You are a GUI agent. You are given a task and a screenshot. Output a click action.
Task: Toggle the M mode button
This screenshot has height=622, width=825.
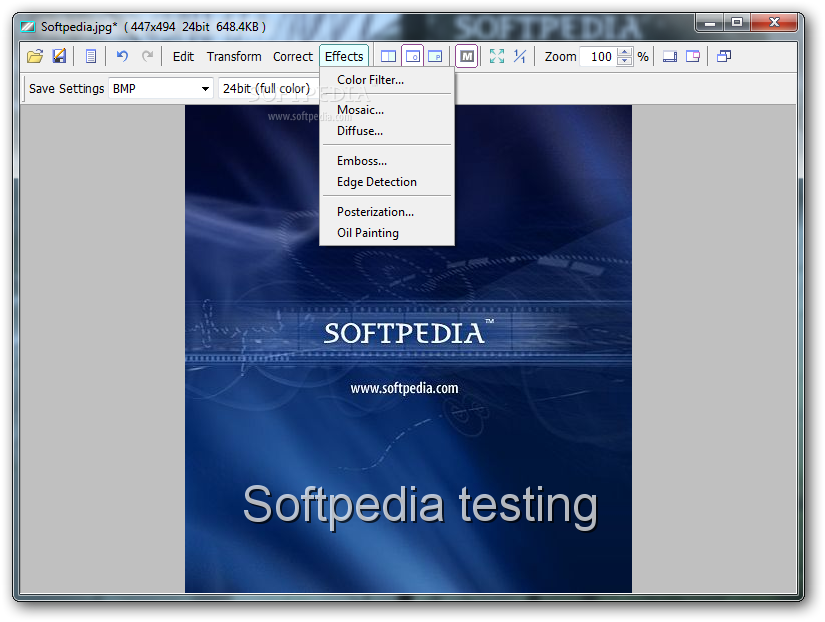467,56
